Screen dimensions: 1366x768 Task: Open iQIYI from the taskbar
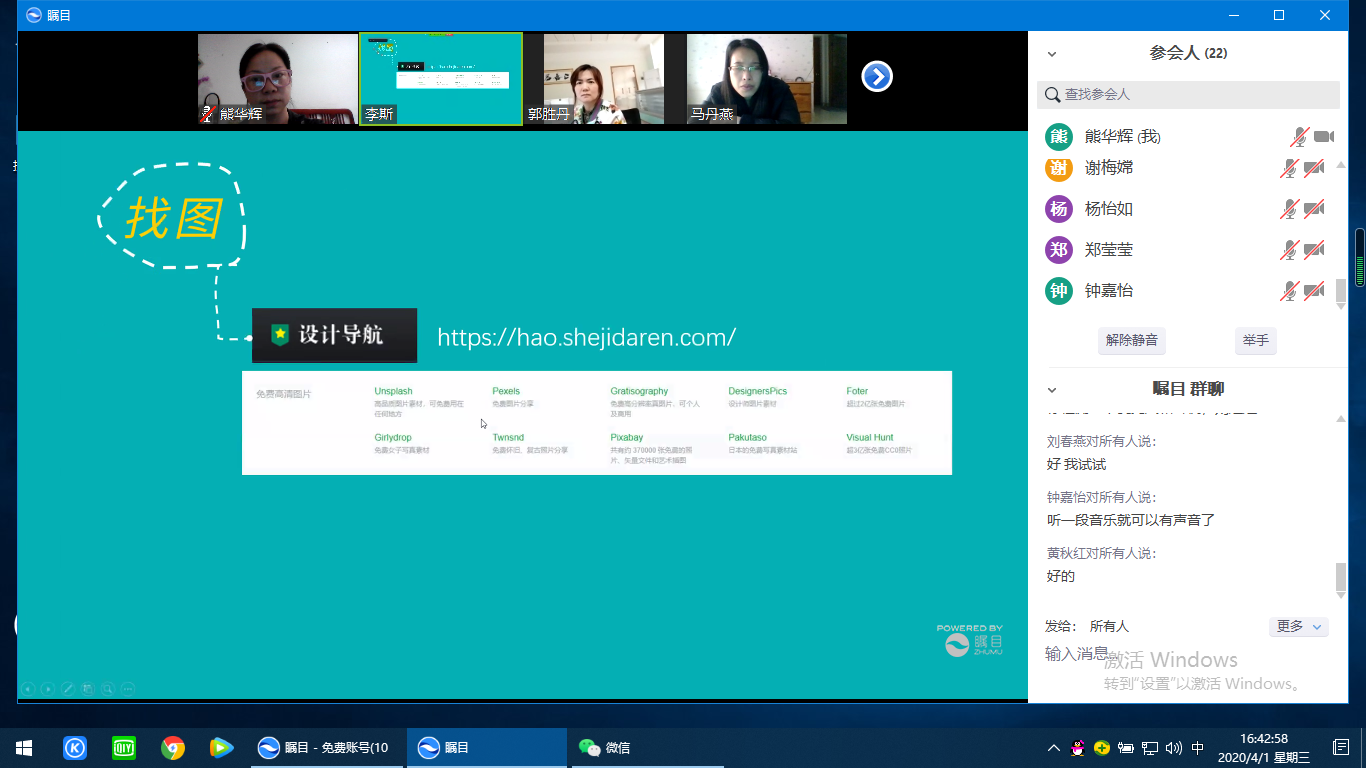coord(124,748)
